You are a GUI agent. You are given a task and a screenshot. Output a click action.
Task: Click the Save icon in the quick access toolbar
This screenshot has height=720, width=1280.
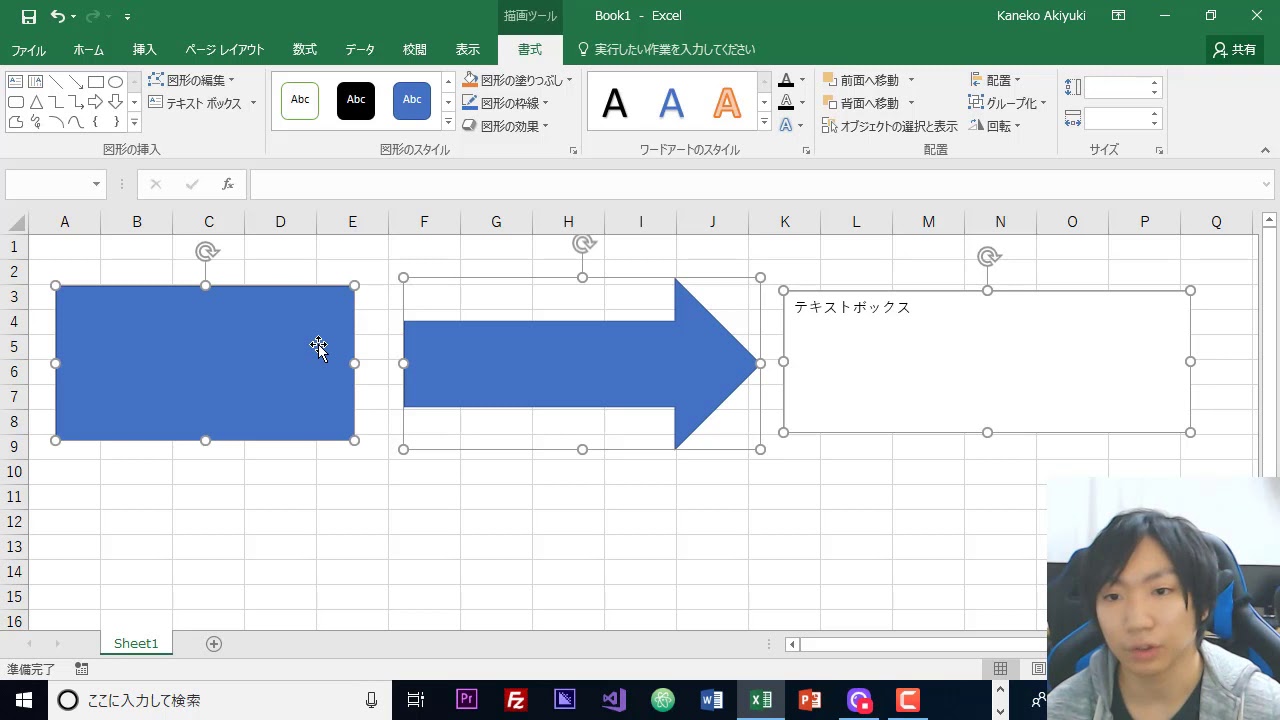click(29, 16)
